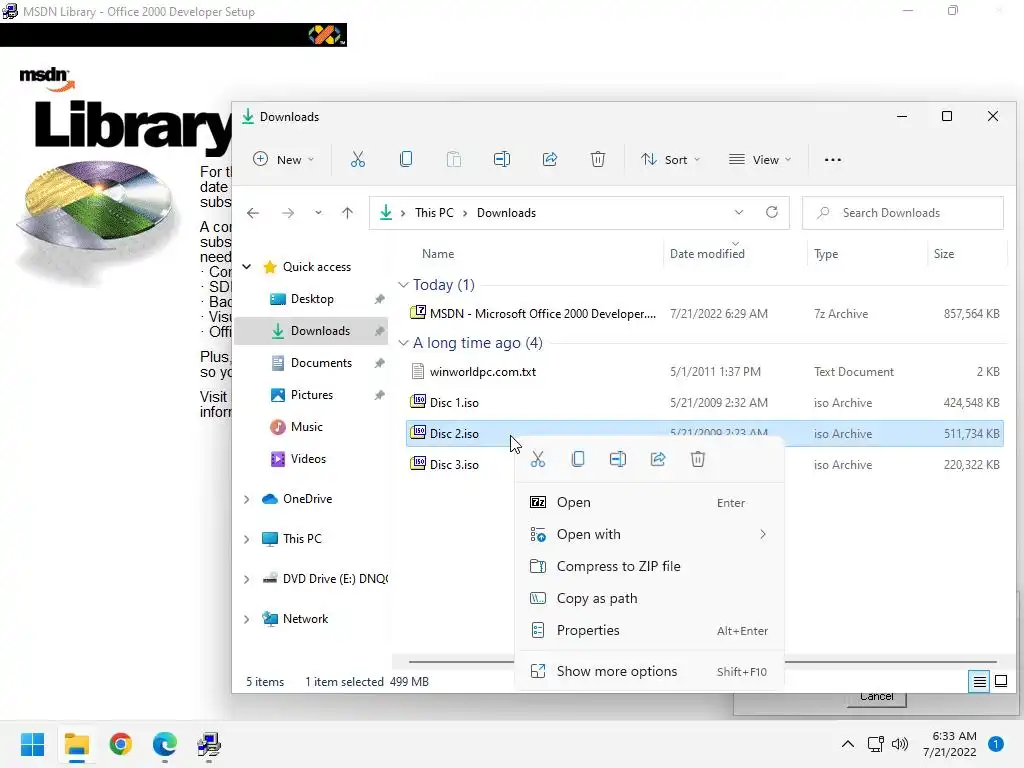Select the MSDN Microsoft Office 2000 Developer archive
1024x768 pixels.
(705, 313)
